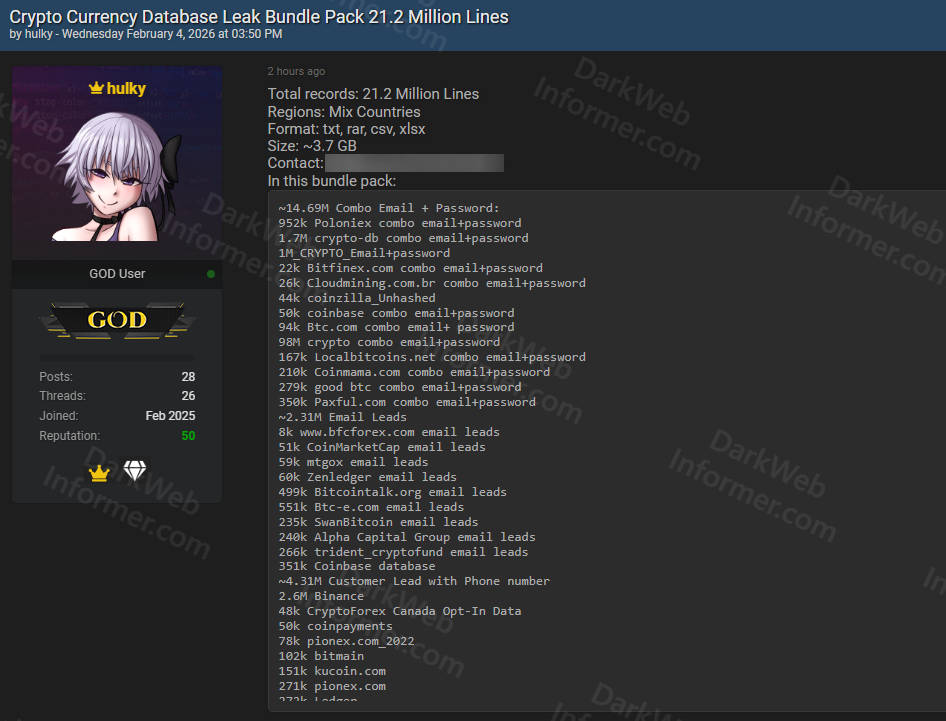
Task: Click the Joined date Feb 2025
Action: [x=170, y=416]
